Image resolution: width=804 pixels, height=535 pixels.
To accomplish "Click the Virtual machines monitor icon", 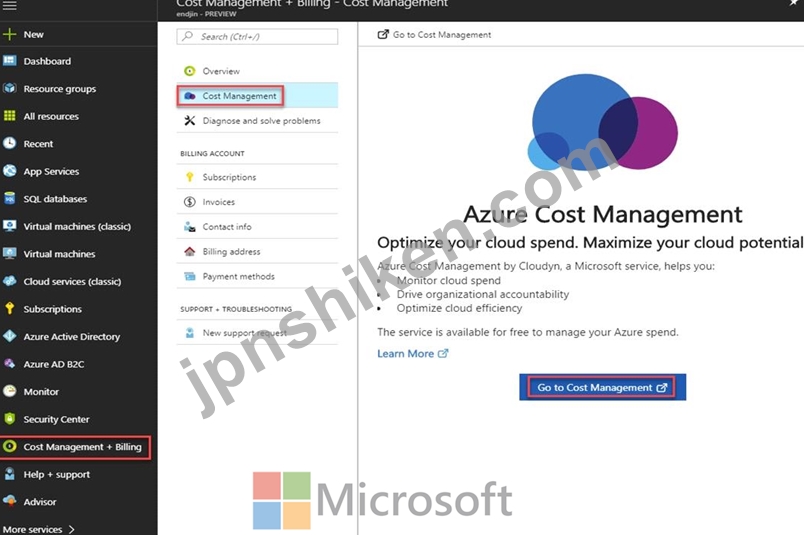I will pos(9,253).
